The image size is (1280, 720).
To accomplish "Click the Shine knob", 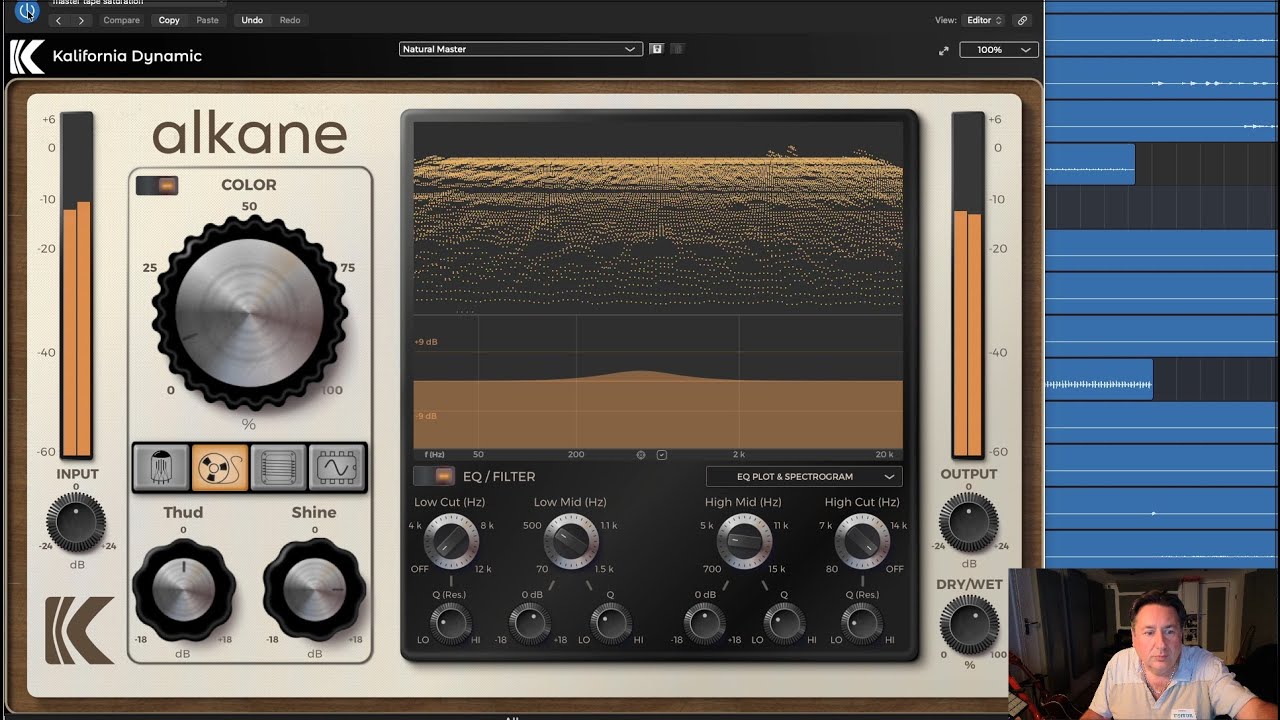I will click(314, 592).
